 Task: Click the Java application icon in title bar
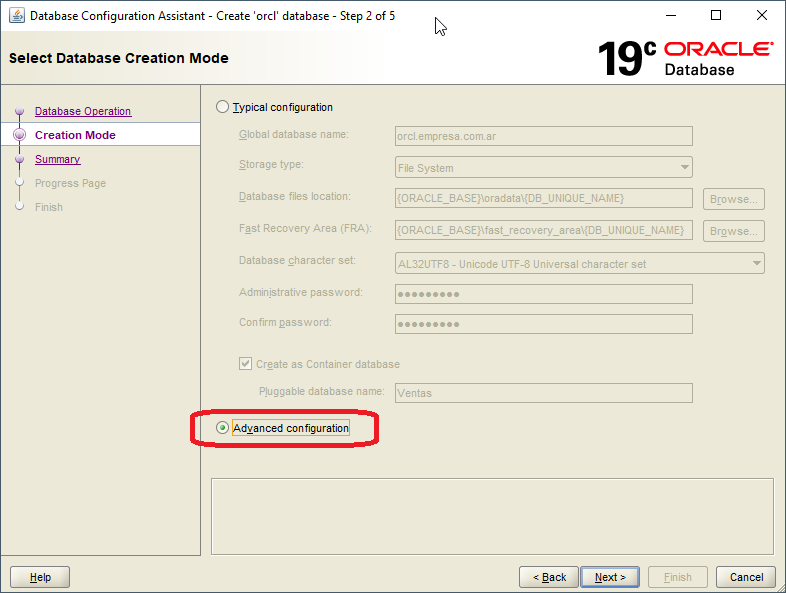pyautogui.click(x=17, y=16)
